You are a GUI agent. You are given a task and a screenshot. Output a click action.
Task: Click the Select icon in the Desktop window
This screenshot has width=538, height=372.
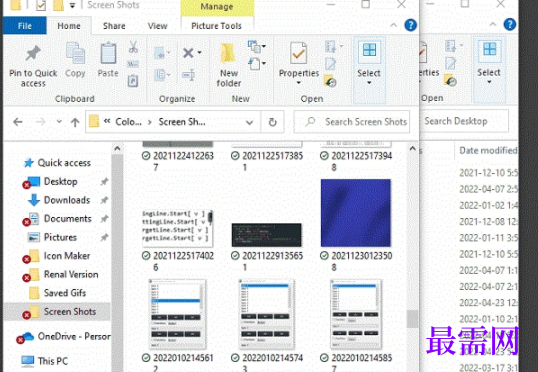(x=489, y=50)
